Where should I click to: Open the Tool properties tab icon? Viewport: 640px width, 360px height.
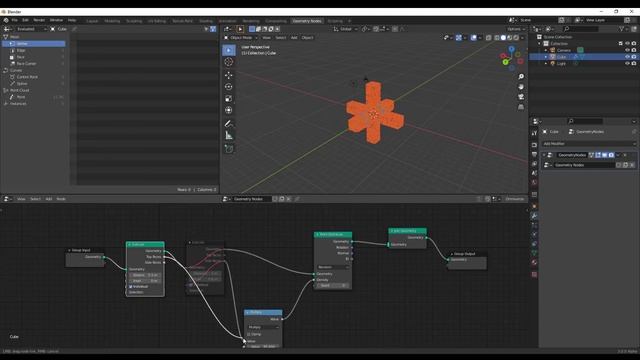point(534,133)
